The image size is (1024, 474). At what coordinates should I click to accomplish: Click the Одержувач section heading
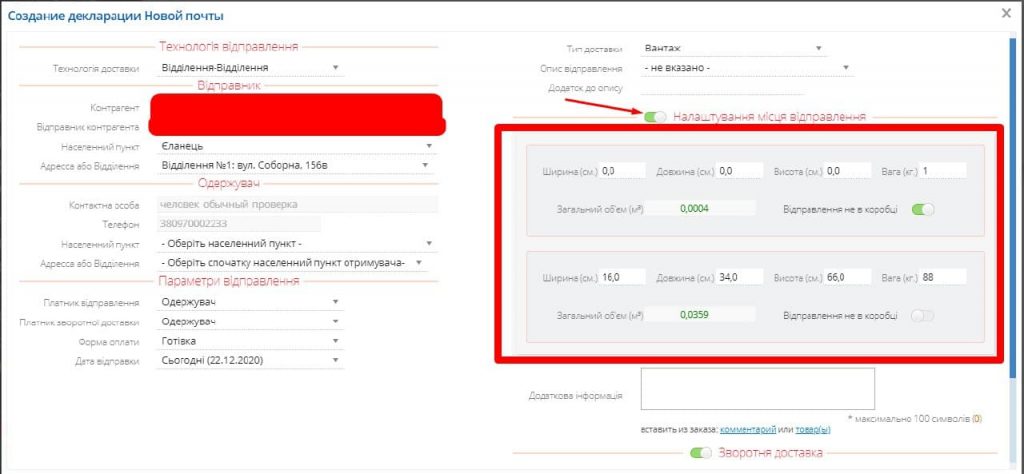tap(229, 183)
